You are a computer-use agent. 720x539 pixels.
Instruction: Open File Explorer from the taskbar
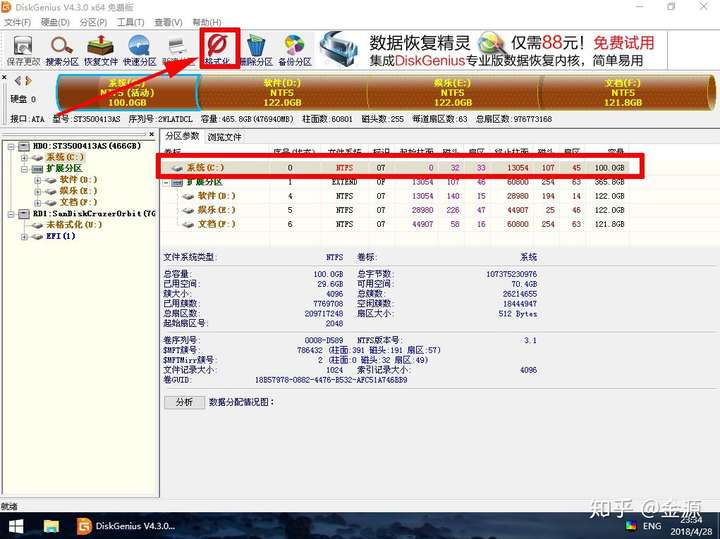point(51,526)
